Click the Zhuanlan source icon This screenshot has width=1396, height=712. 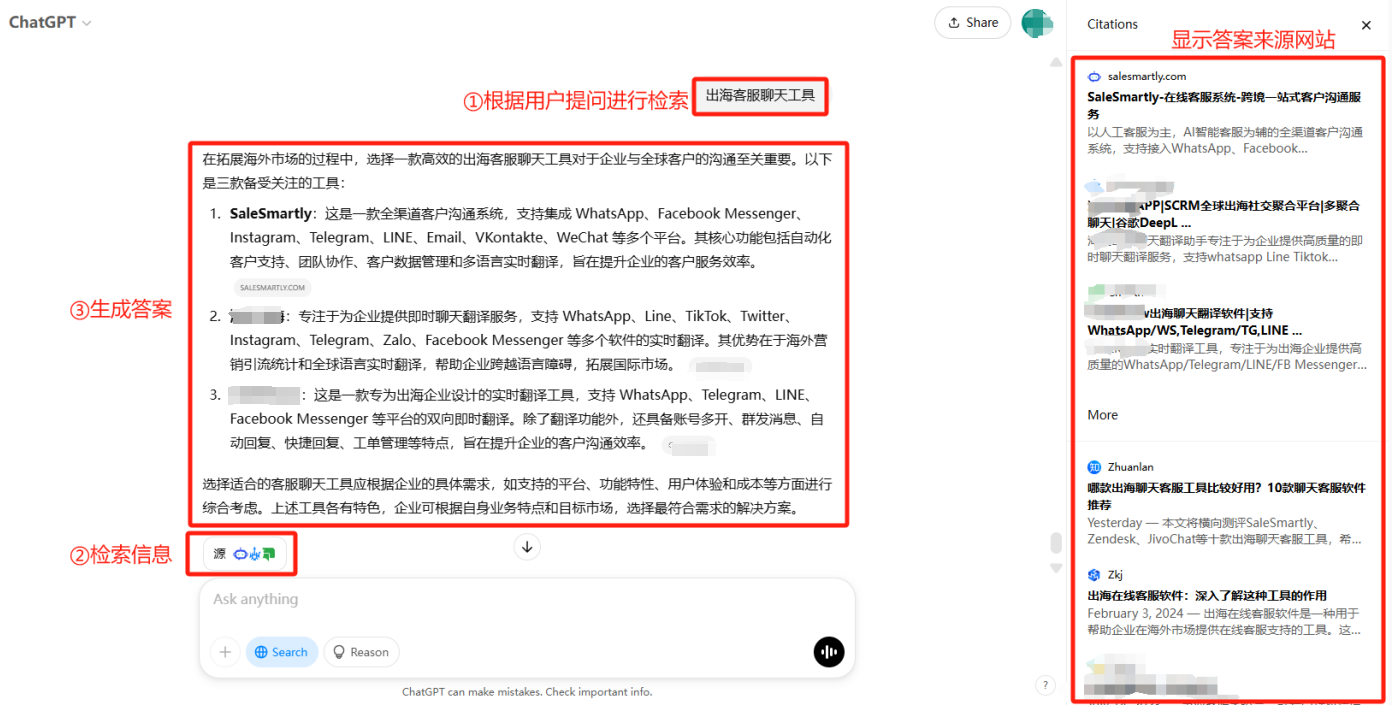coord(1094,467)
